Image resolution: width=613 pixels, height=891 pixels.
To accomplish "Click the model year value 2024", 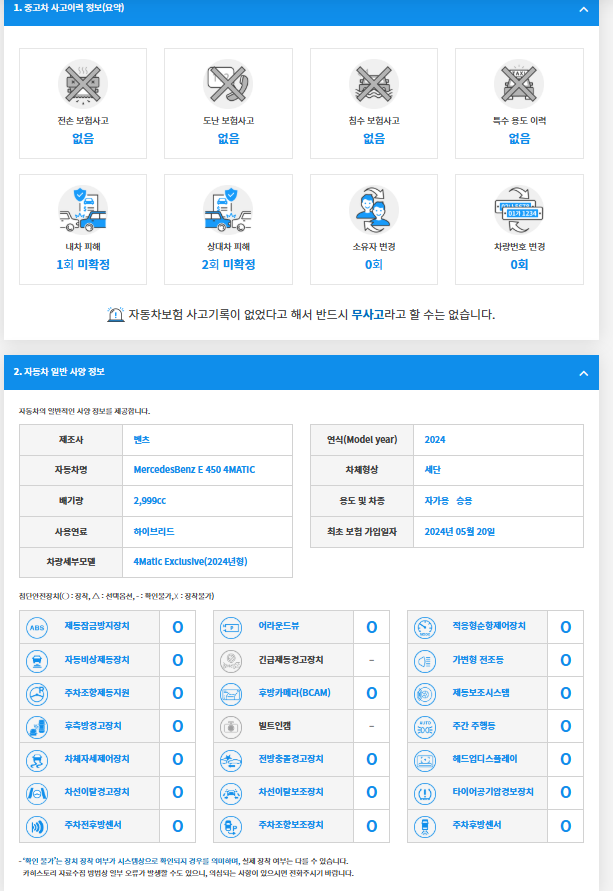I will (435, 440).
